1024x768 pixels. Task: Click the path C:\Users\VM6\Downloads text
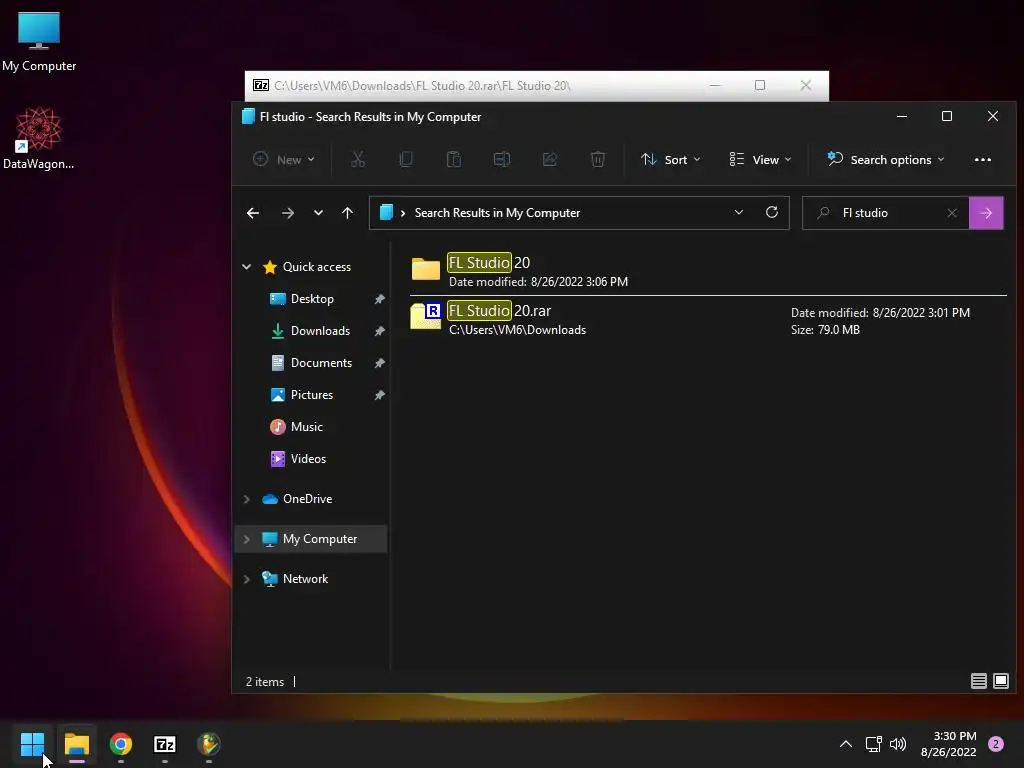click(517, 330)
